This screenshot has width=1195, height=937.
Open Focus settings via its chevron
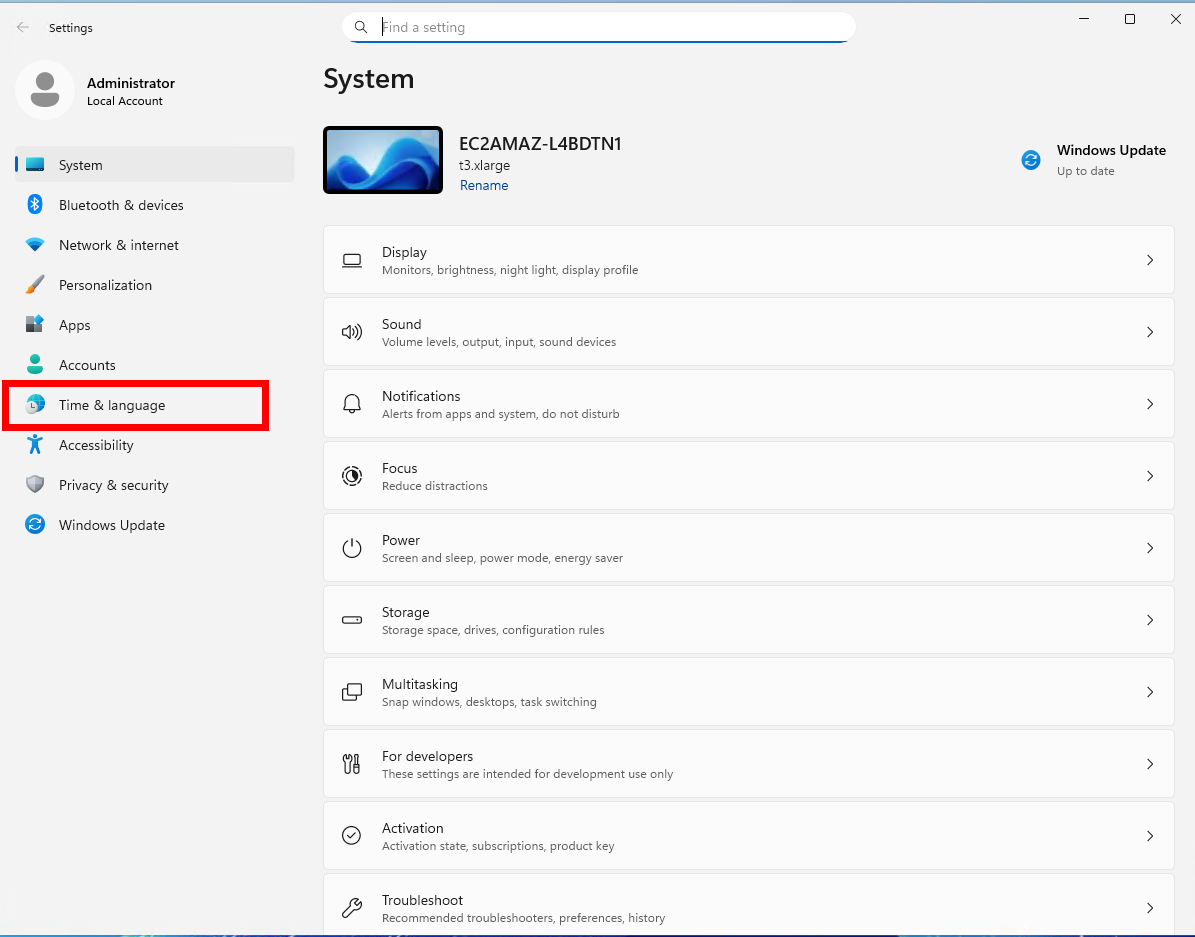1150,476
